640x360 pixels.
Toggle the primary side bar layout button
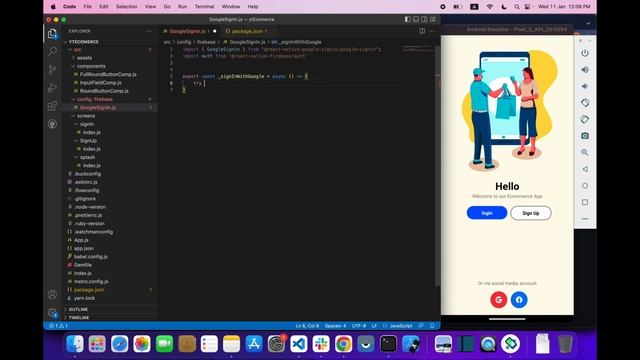(407, 19)
